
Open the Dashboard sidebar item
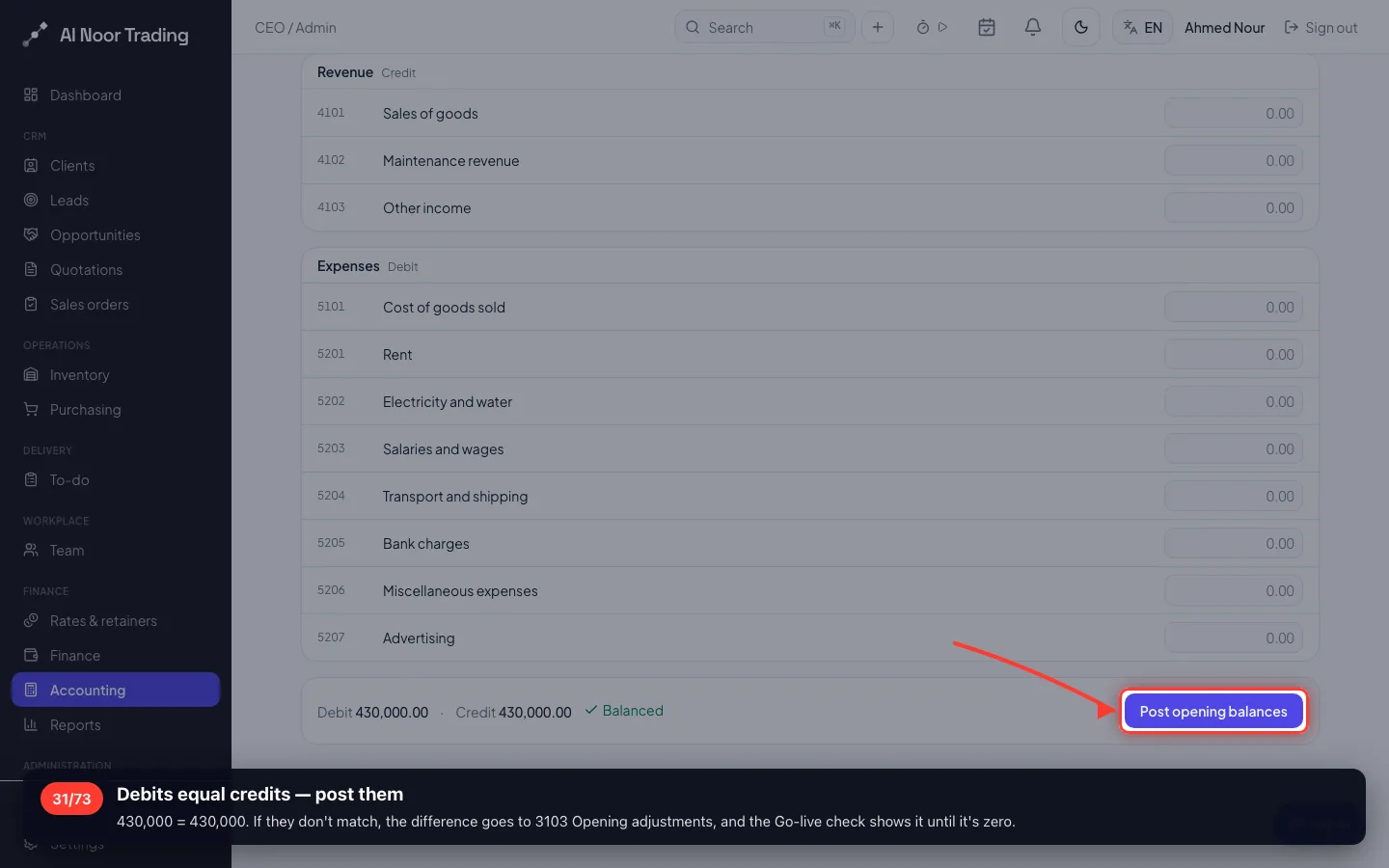[x=116, y=95]
